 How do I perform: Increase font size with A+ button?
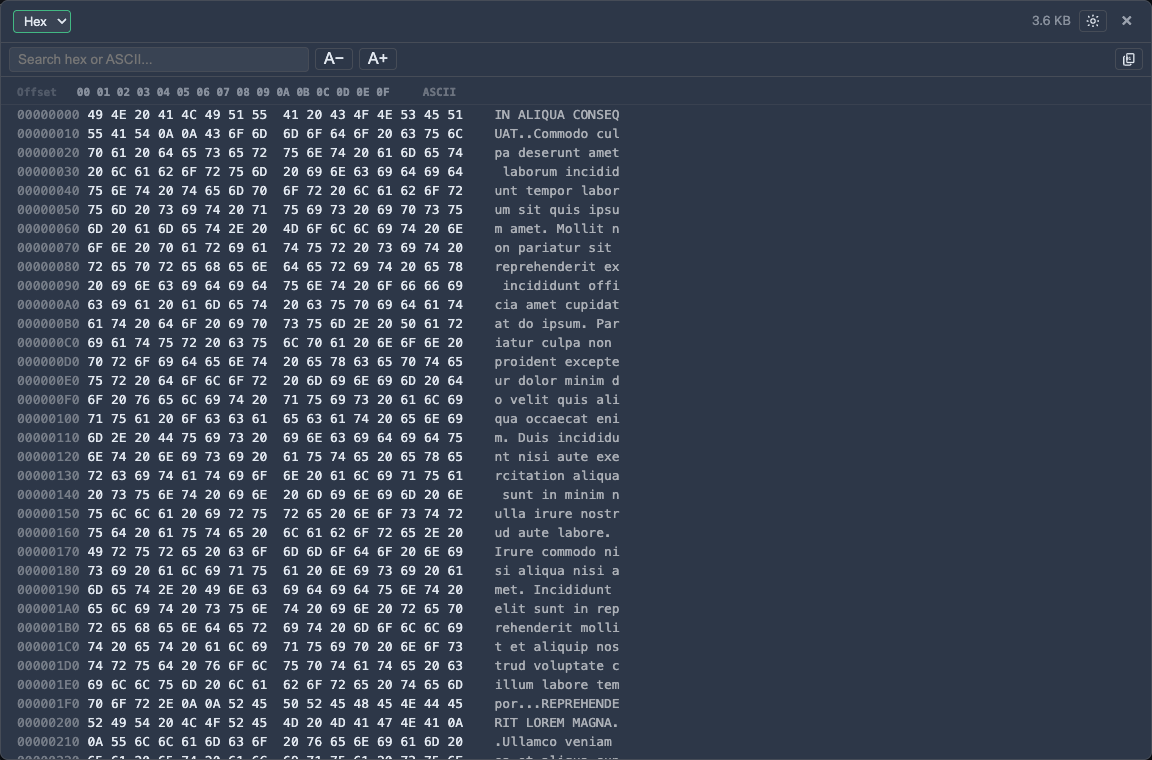point(378,59)
